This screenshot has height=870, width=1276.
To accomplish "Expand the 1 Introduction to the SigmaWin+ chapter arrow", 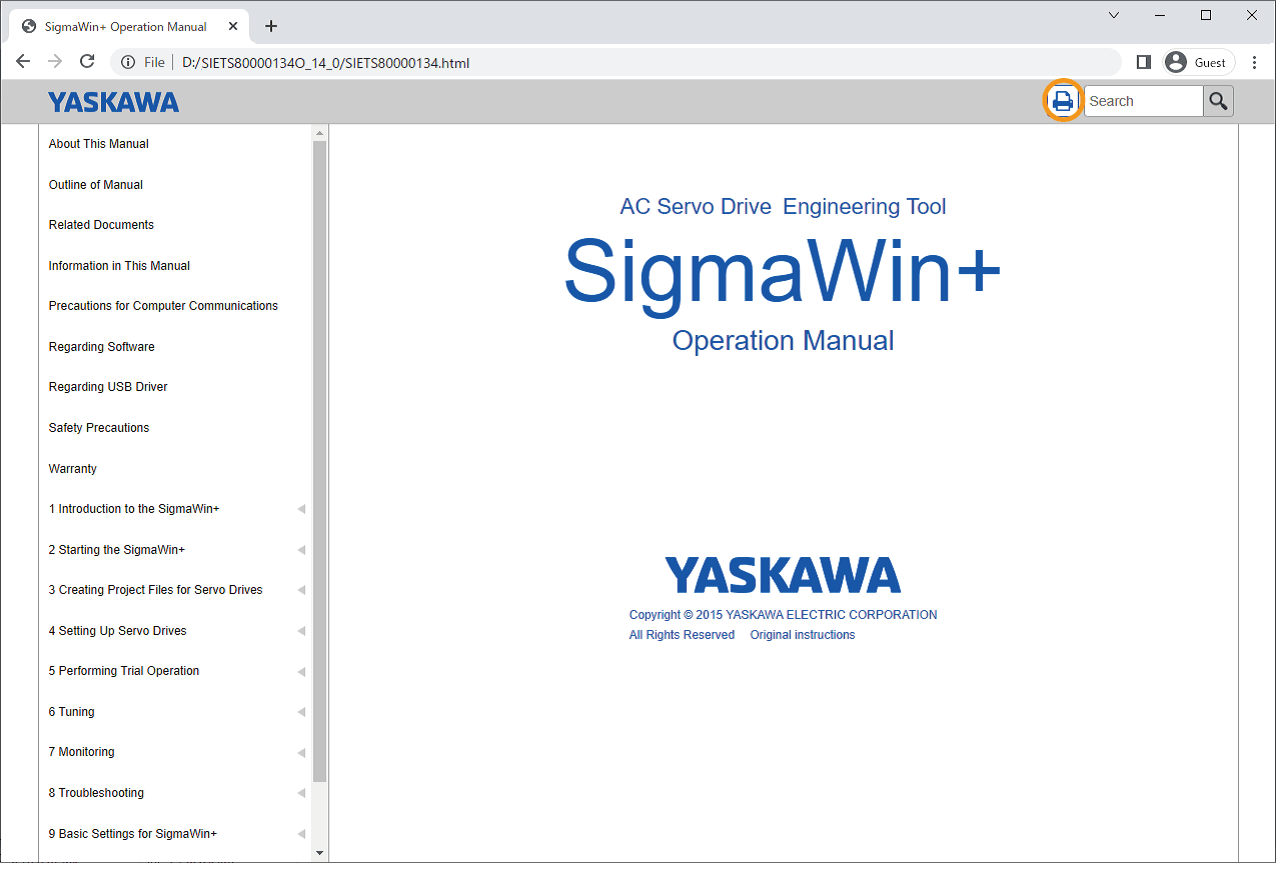I will tap(301, 509).
